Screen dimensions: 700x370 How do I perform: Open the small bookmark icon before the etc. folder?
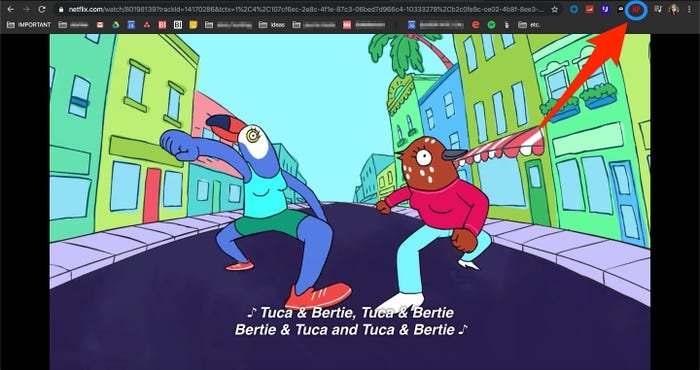[507, 25]
